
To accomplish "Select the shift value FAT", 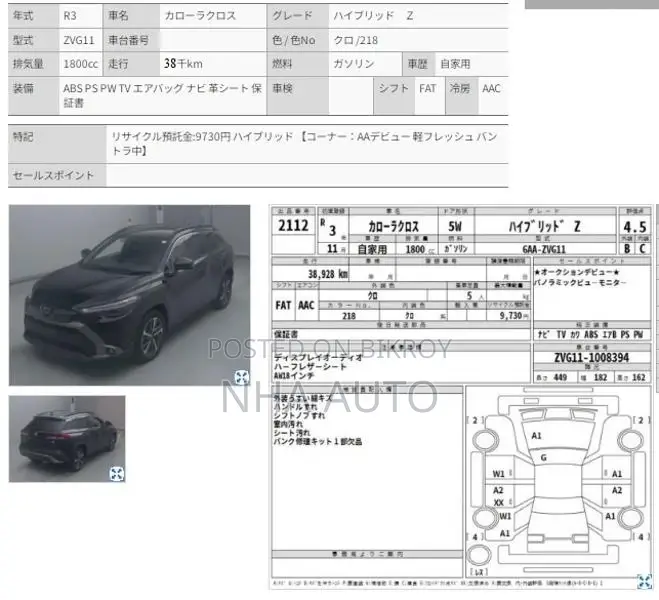I will (427, 89).
